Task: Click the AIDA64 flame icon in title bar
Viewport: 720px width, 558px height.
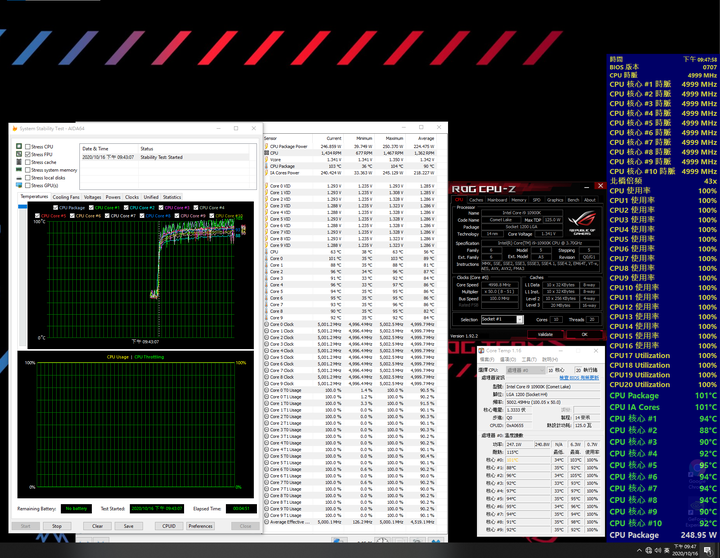Action: [15, 129]
